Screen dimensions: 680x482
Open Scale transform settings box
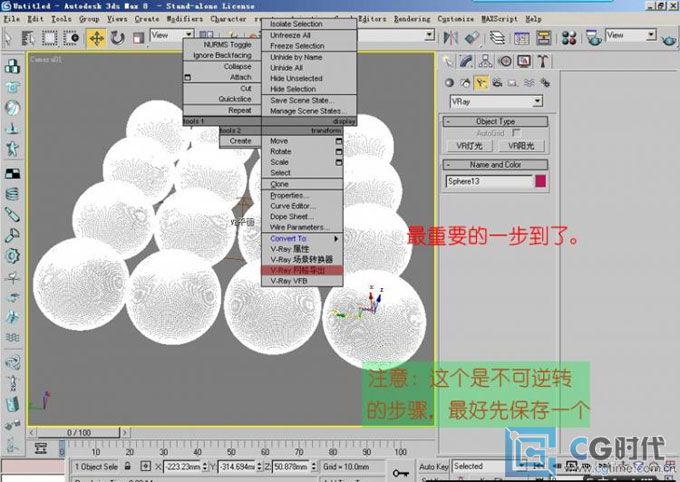[x=339, y=162]
